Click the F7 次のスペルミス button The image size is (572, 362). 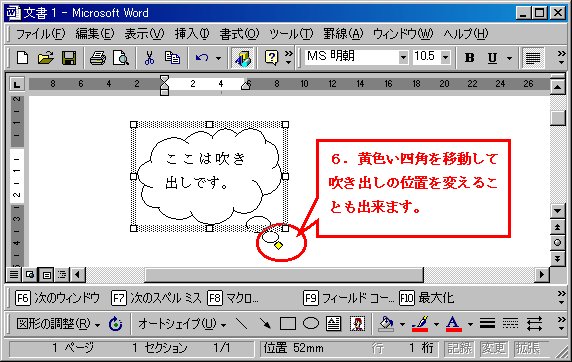pyautogui.click(x=156, y=298)
